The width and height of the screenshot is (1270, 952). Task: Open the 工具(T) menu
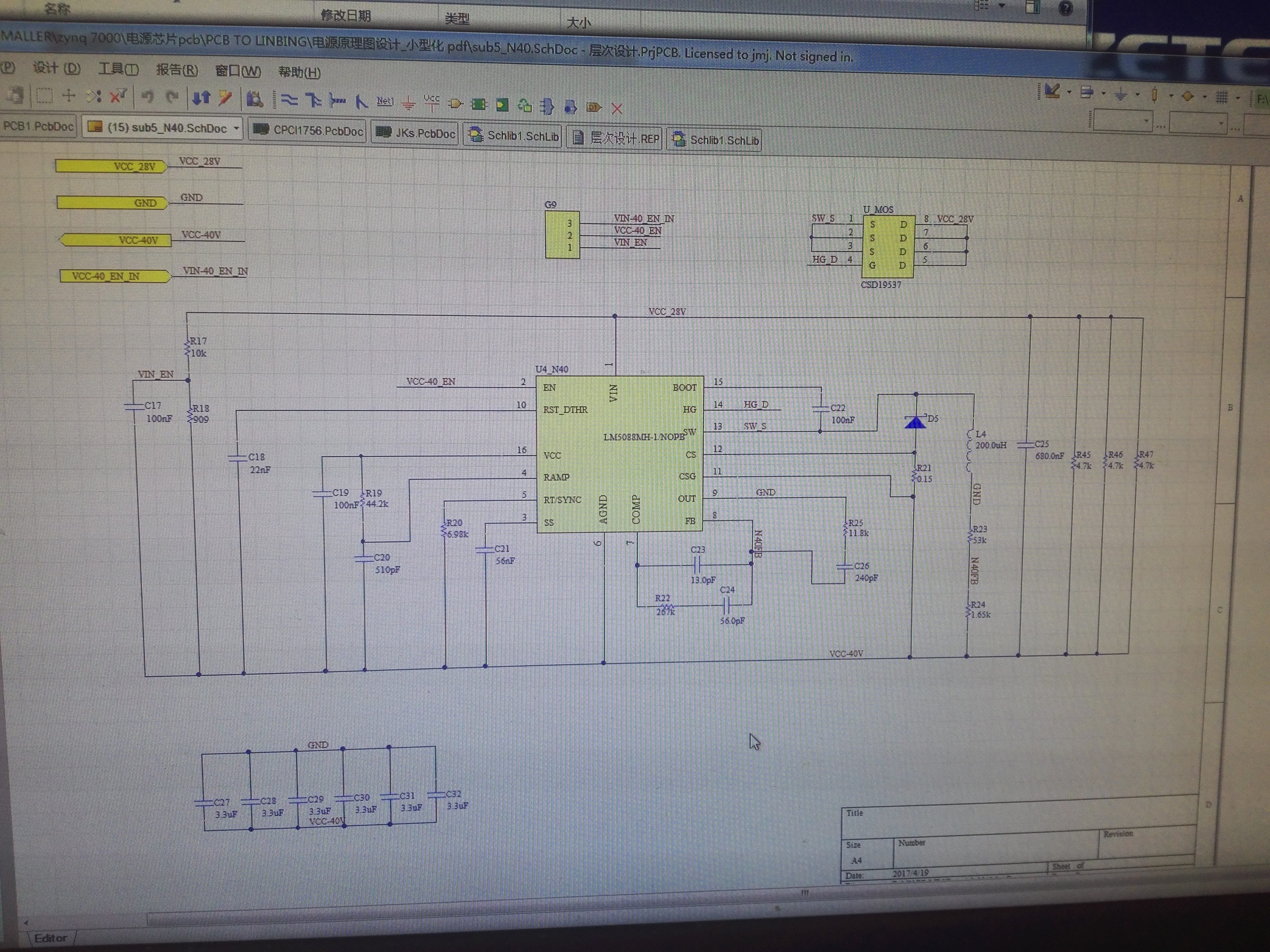118,70
